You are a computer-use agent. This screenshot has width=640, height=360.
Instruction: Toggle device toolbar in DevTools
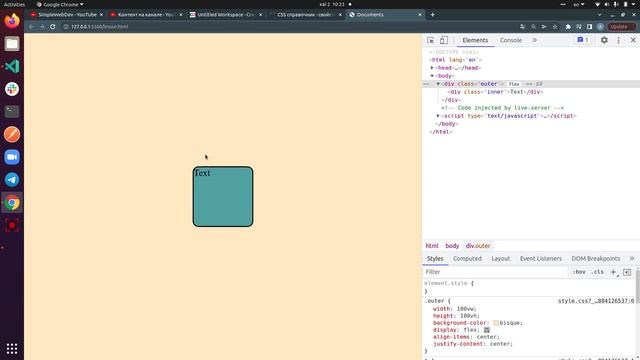[444, 40]
